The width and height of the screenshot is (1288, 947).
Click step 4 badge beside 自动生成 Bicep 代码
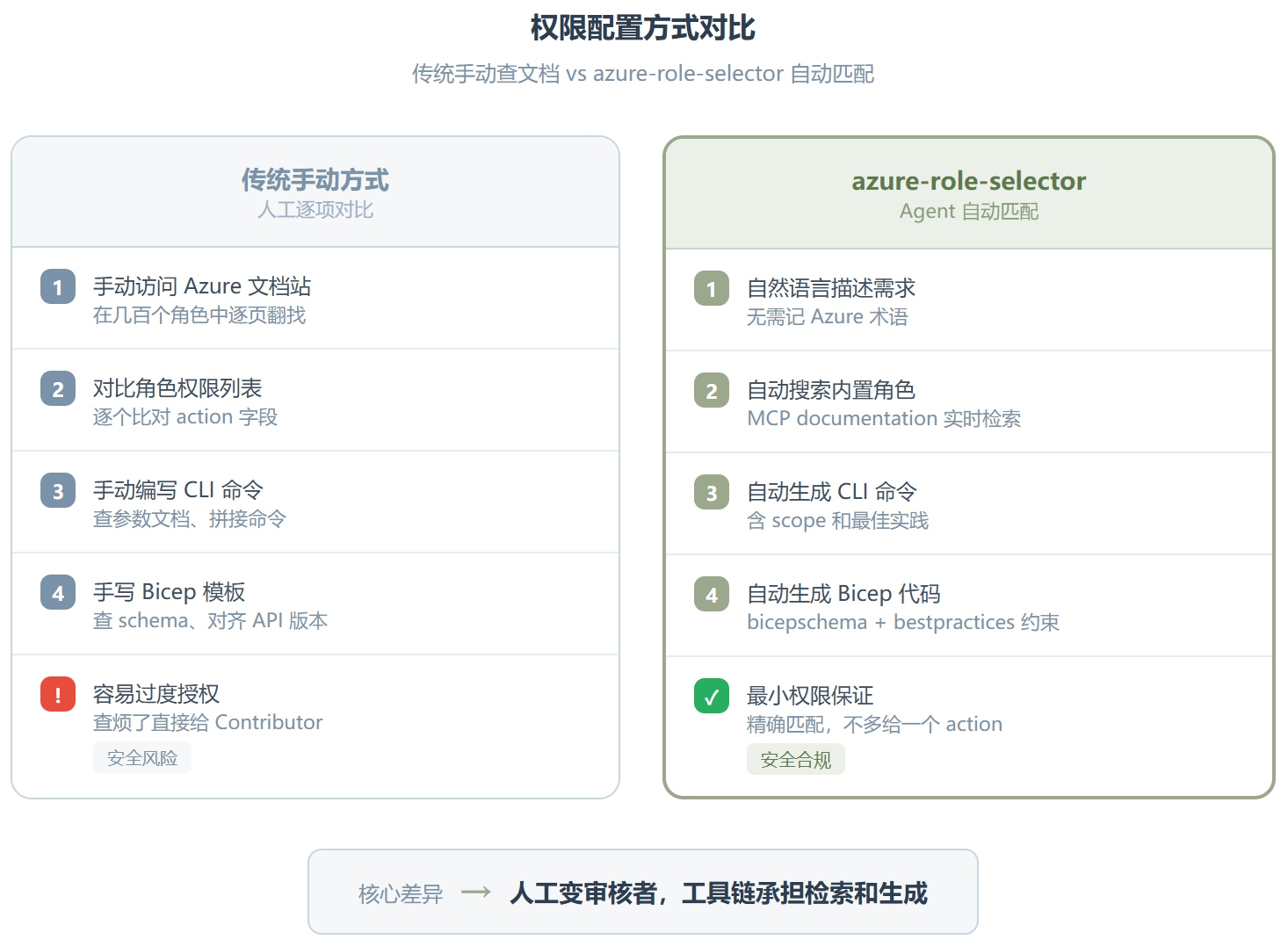point(712,594)
